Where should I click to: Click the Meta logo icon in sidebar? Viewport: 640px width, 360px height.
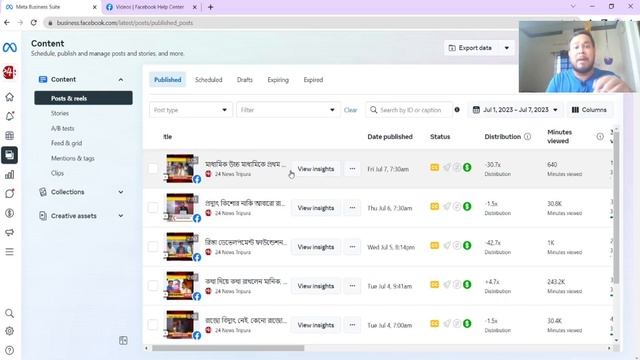(9, 47)
